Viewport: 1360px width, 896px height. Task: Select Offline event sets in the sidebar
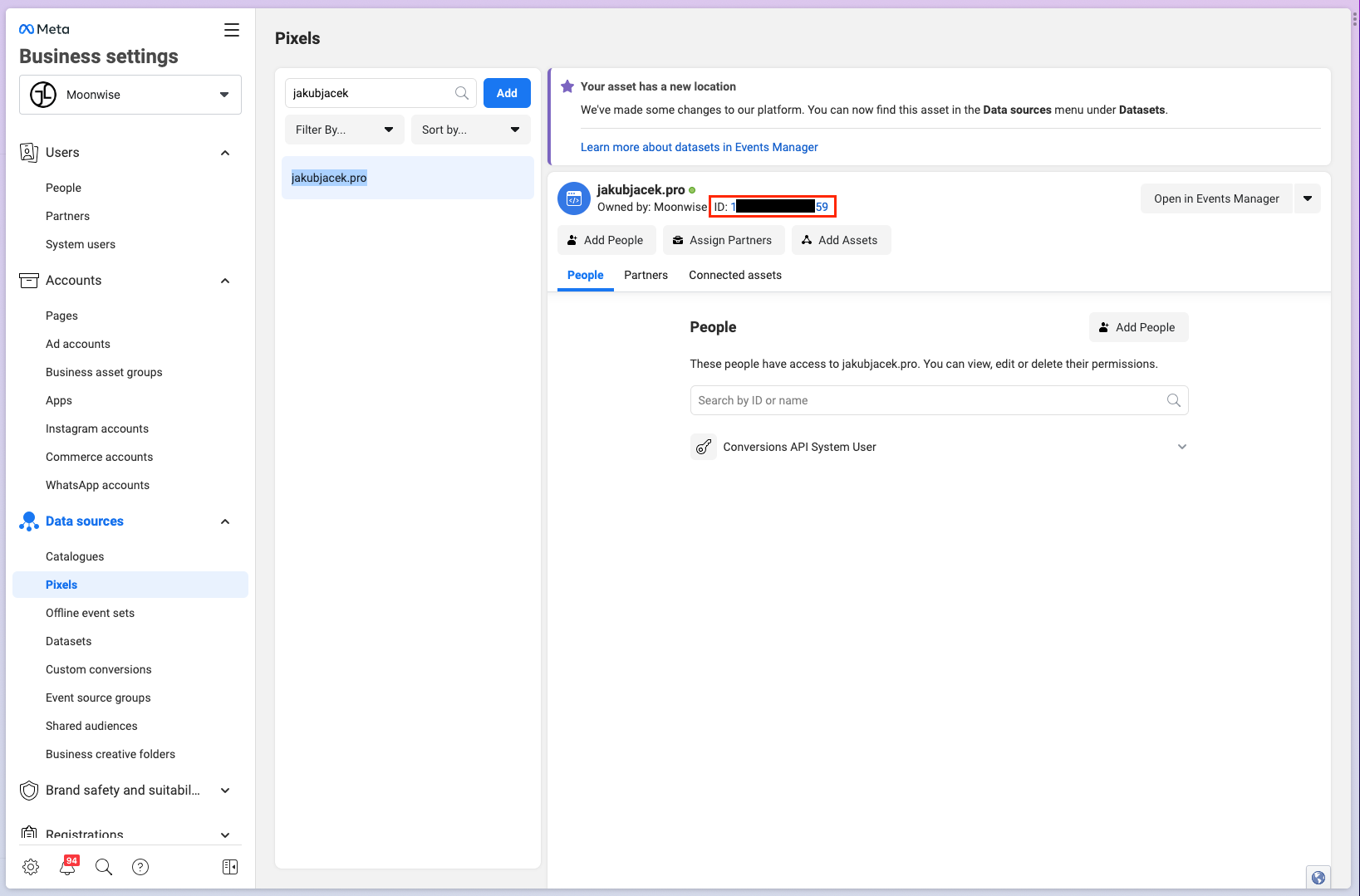click(x=90, y=612)
